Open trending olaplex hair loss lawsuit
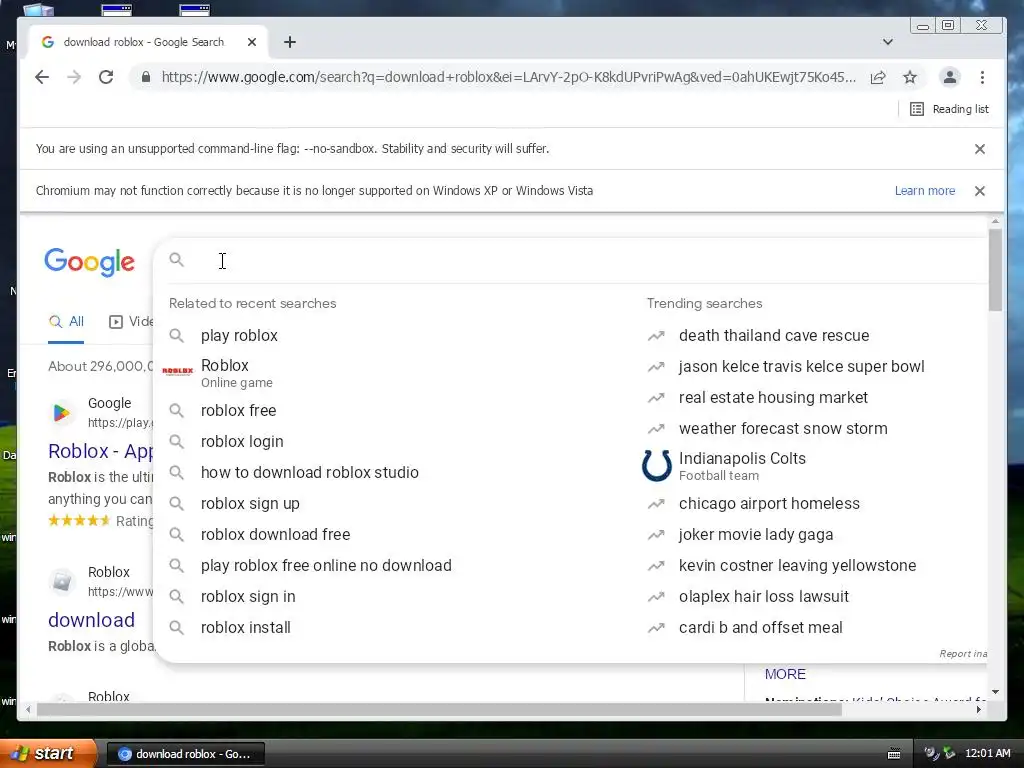The height and width of the screenshot is (768, 1024). 763,597
